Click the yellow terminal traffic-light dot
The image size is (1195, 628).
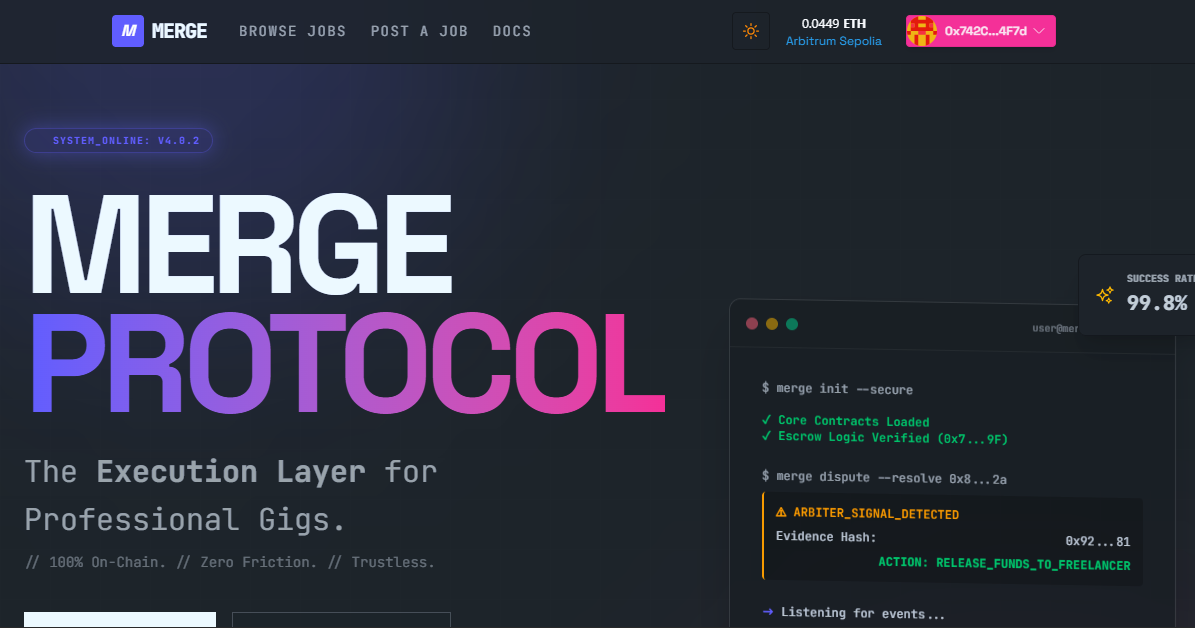point(771,324)
